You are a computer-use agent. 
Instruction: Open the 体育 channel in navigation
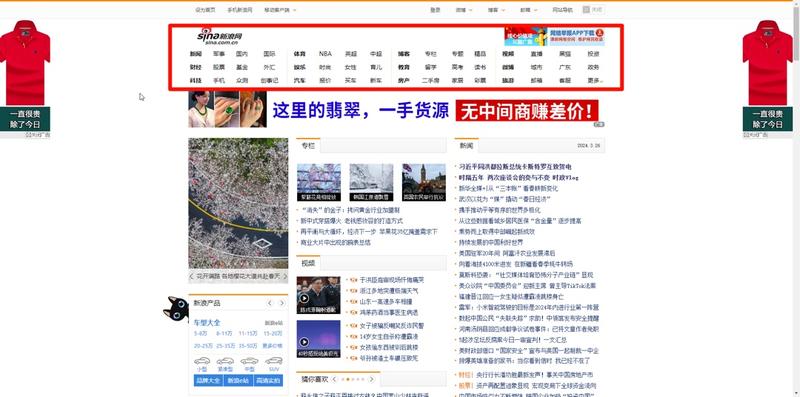pyautogui.click(x=299, y=54)
